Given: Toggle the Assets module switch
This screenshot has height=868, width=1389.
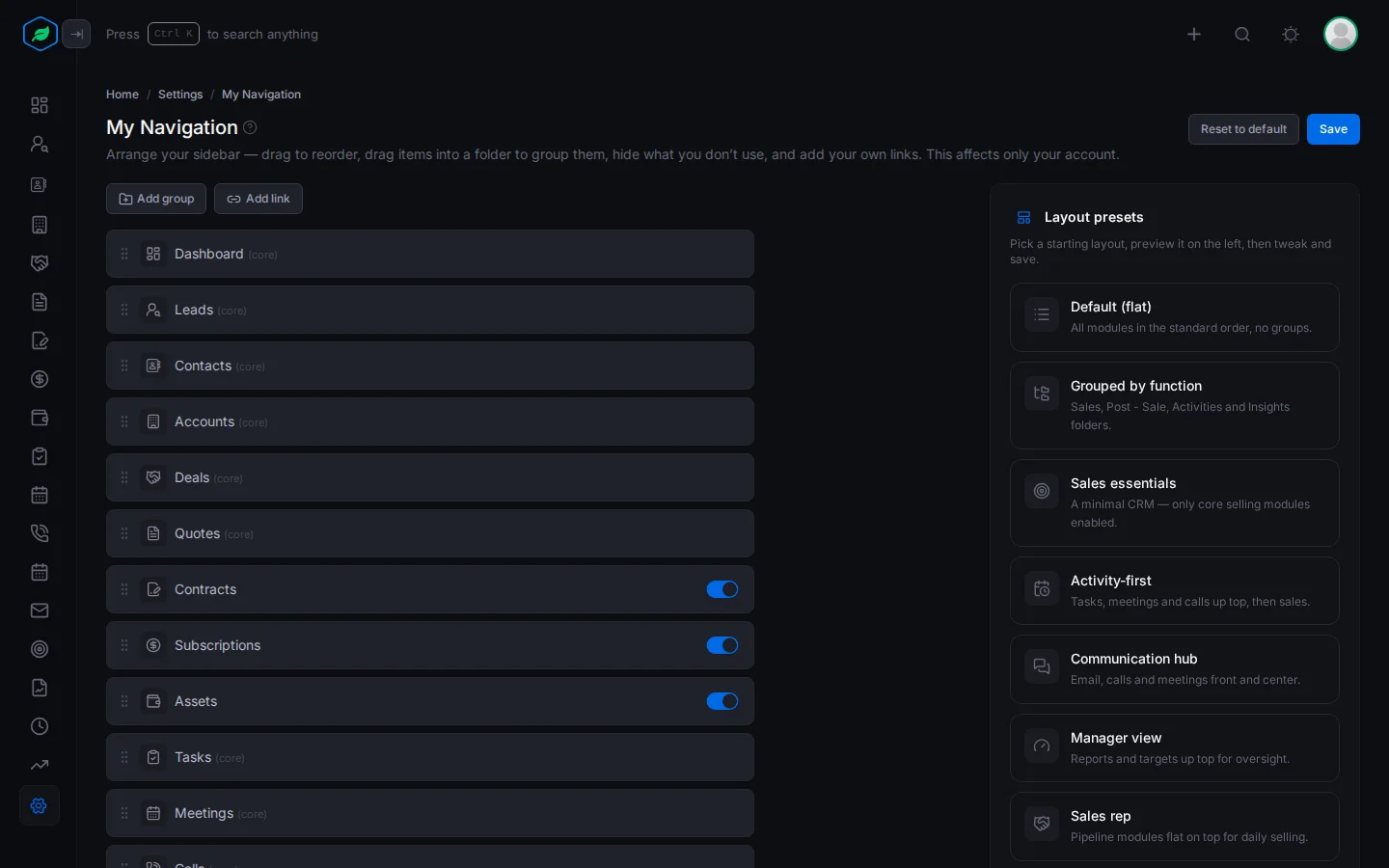Looking at the screenshot, I should 722,701.
